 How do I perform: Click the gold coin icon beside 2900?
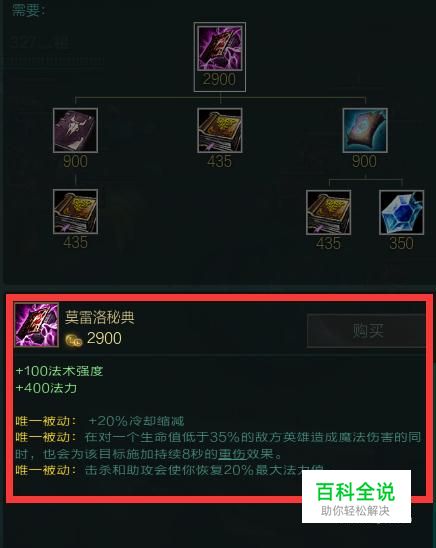(x=74, y=340)
